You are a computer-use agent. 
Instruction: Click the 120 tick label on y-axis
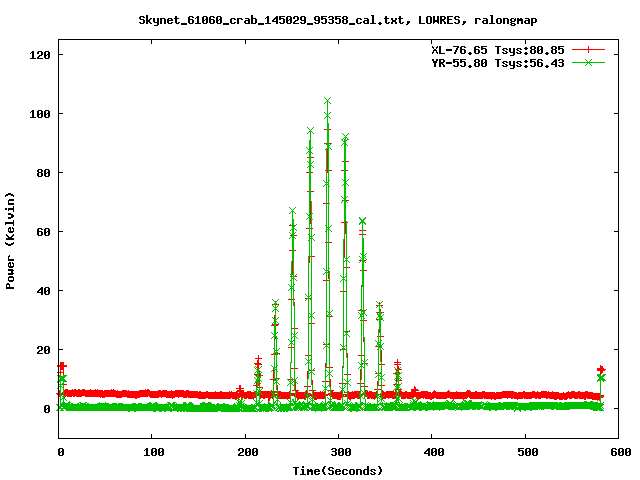(40, 55)
